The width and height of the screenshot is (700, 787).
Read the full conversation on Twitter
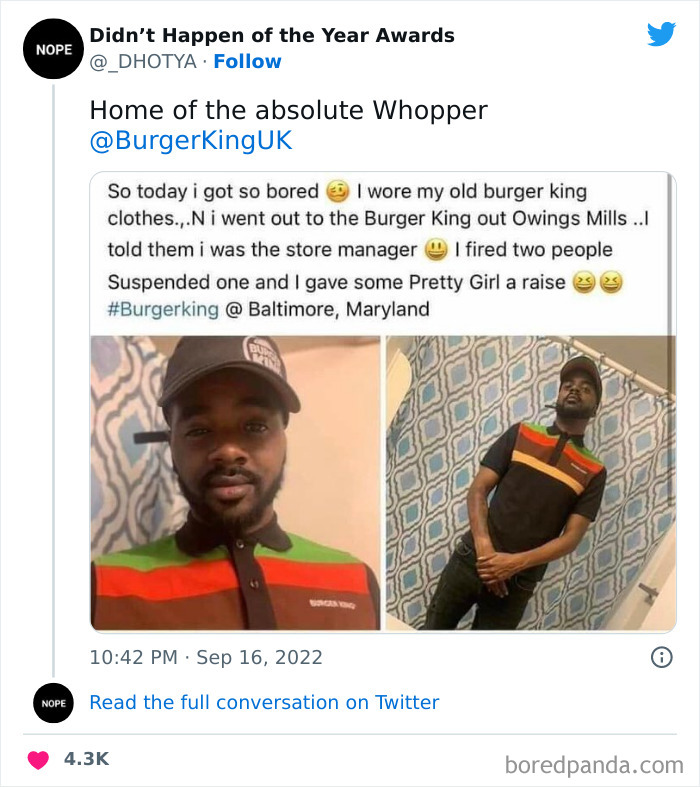click(264, 703)
